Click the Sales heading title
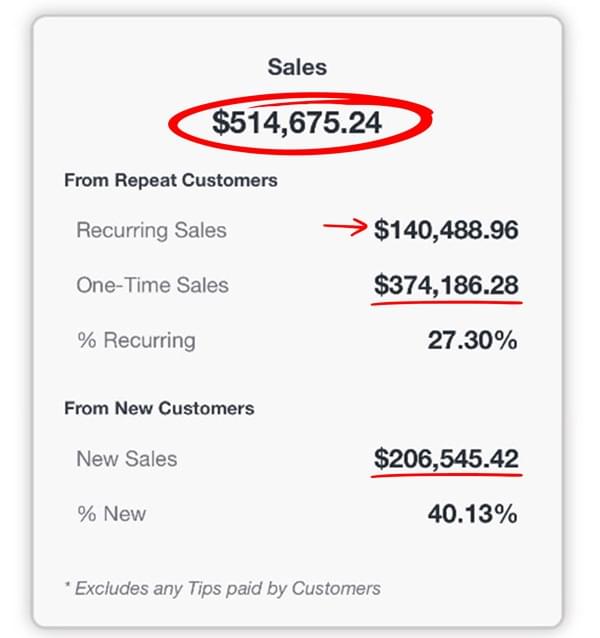600x638 pixels. click(297, 67)
